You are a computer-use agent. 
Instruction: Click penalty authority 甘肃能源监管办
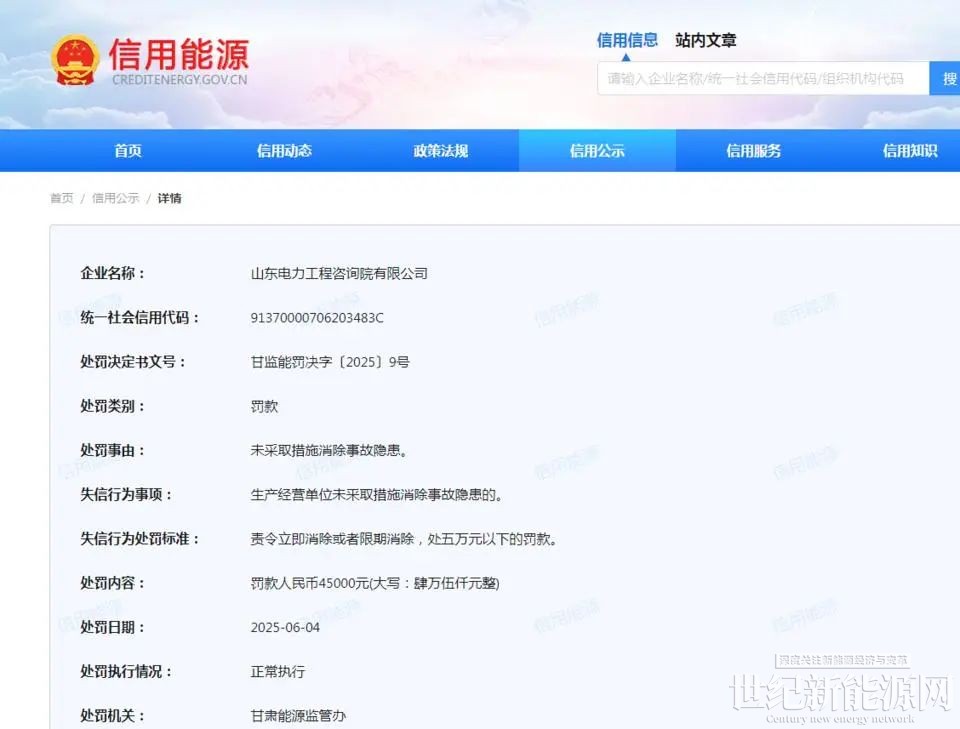pyautogui.click(x=298, y=716)
